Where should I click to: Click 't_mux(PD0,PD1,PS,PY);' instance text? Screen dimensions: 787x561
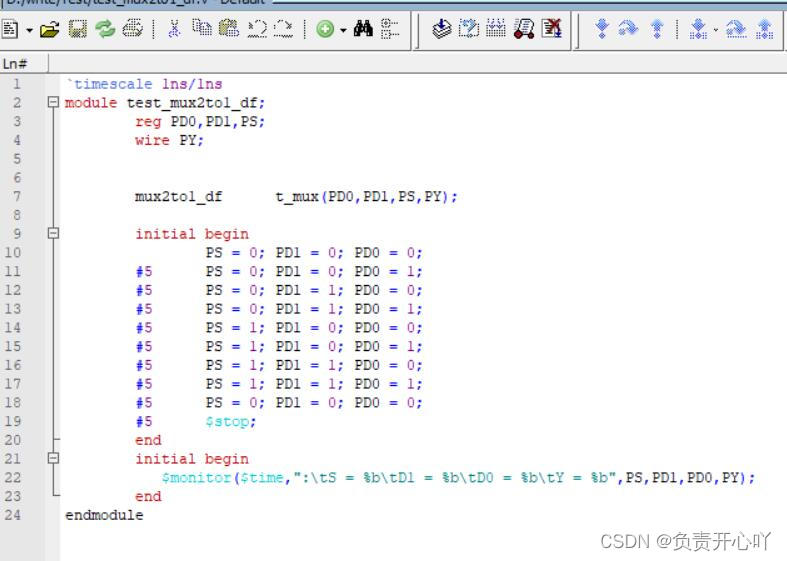366,197
